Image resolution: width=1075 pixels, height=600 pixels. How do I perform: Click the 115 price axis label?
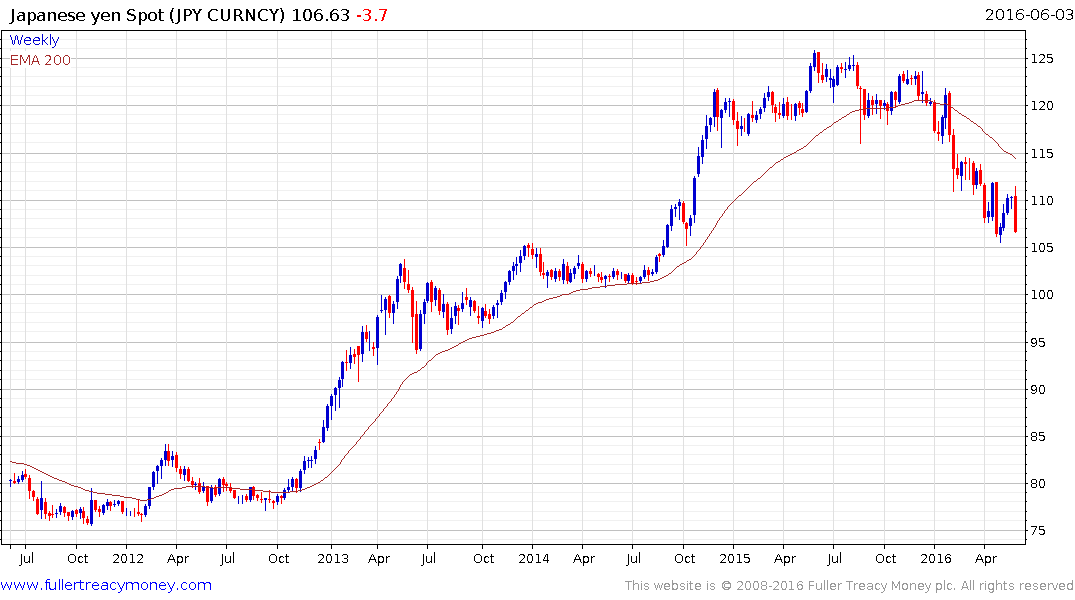tap(1042, 154)
